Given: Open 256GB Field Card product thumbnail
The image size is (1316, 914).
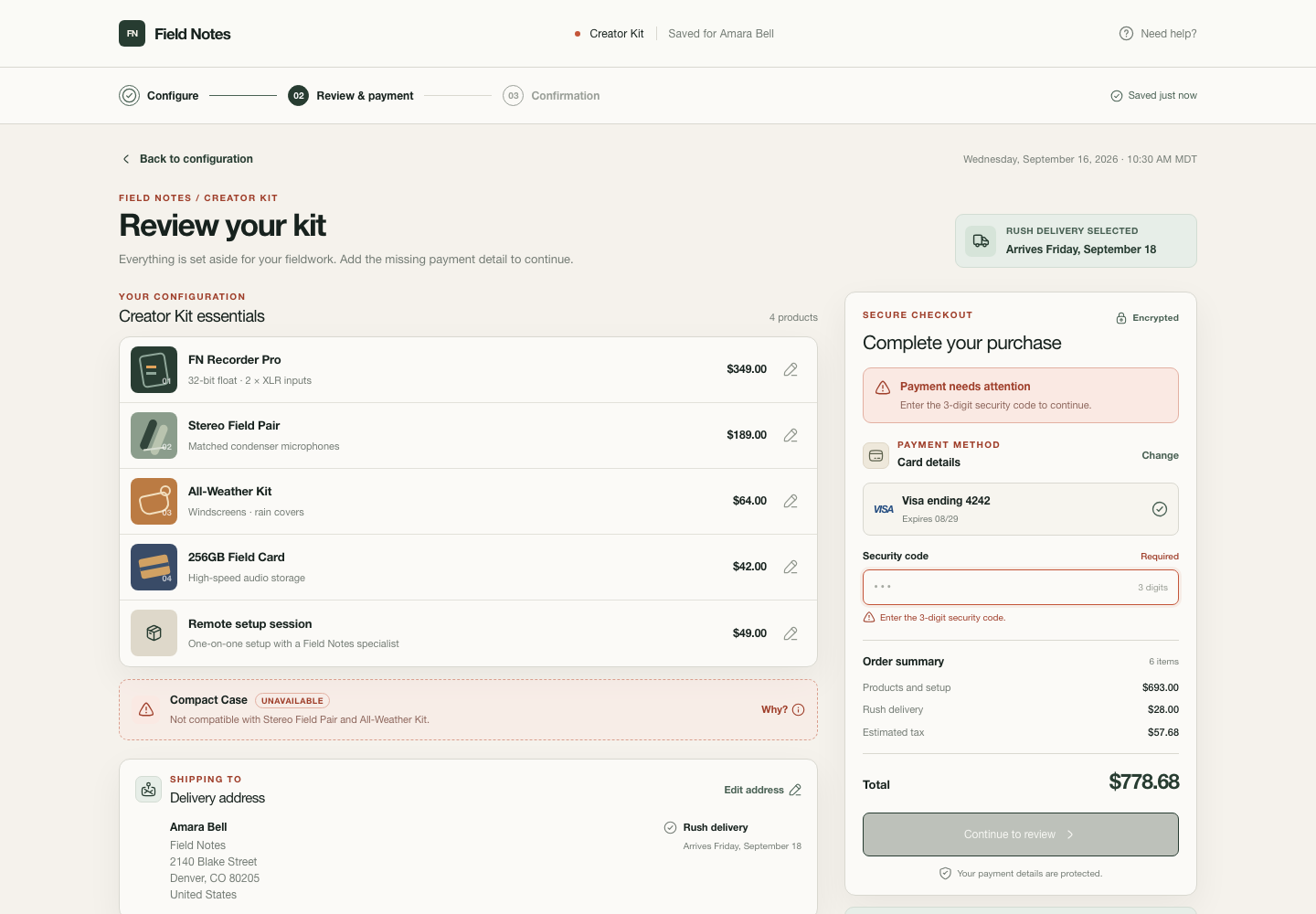Looking at the screenshot, I should pos(154,567).
